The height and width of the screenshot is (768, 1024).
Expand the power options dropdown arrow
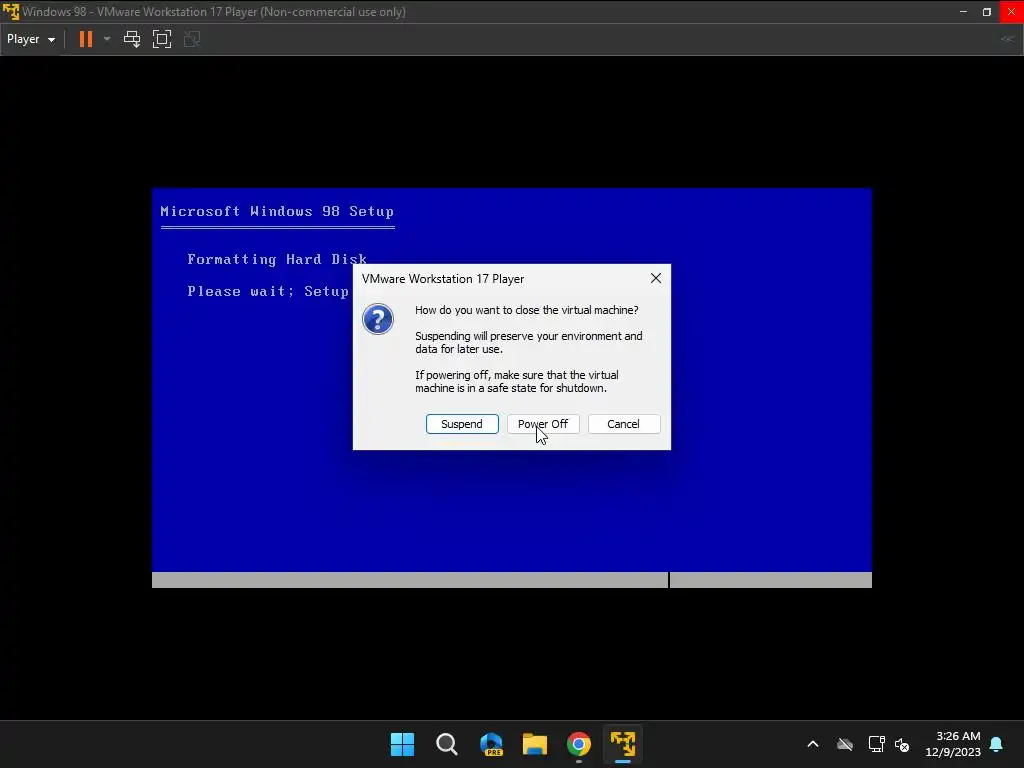point(107,39)
